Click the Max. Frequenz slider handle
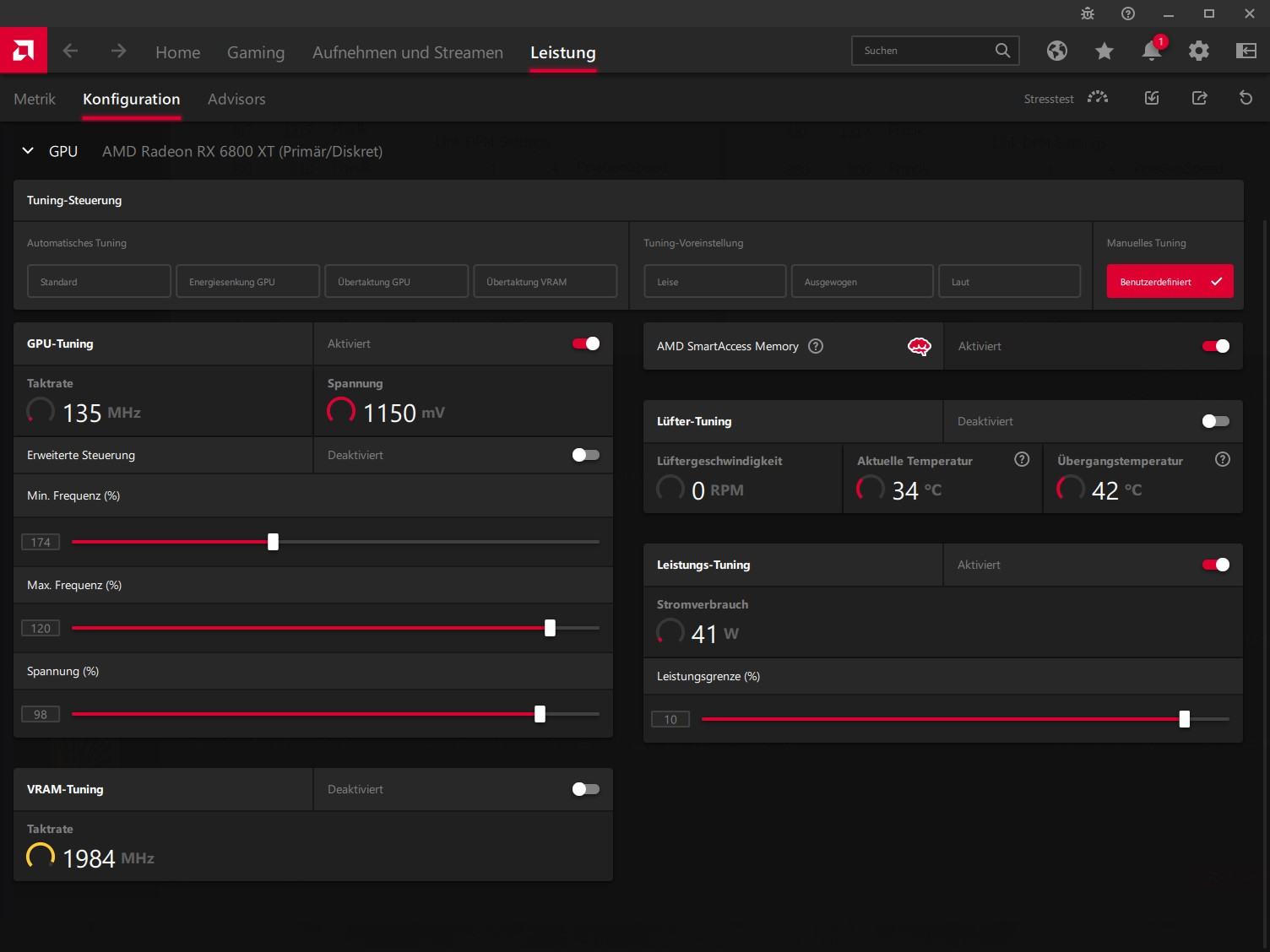This screenshot has height=952, width=1270. click(550, 628)
